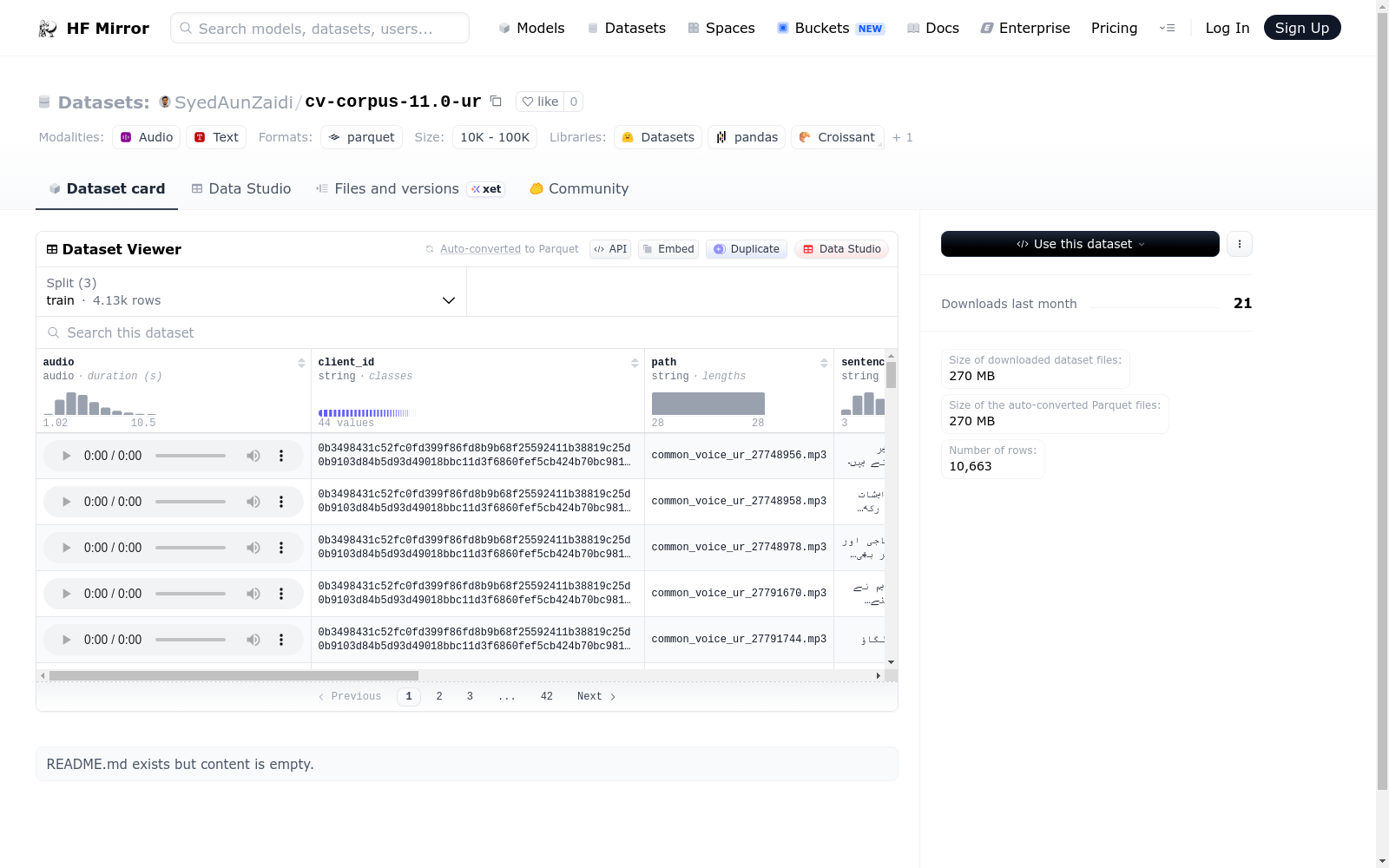1389x868 pixels.
Task: Click the Sign Up button
Action: click(x=1302, y=28)
